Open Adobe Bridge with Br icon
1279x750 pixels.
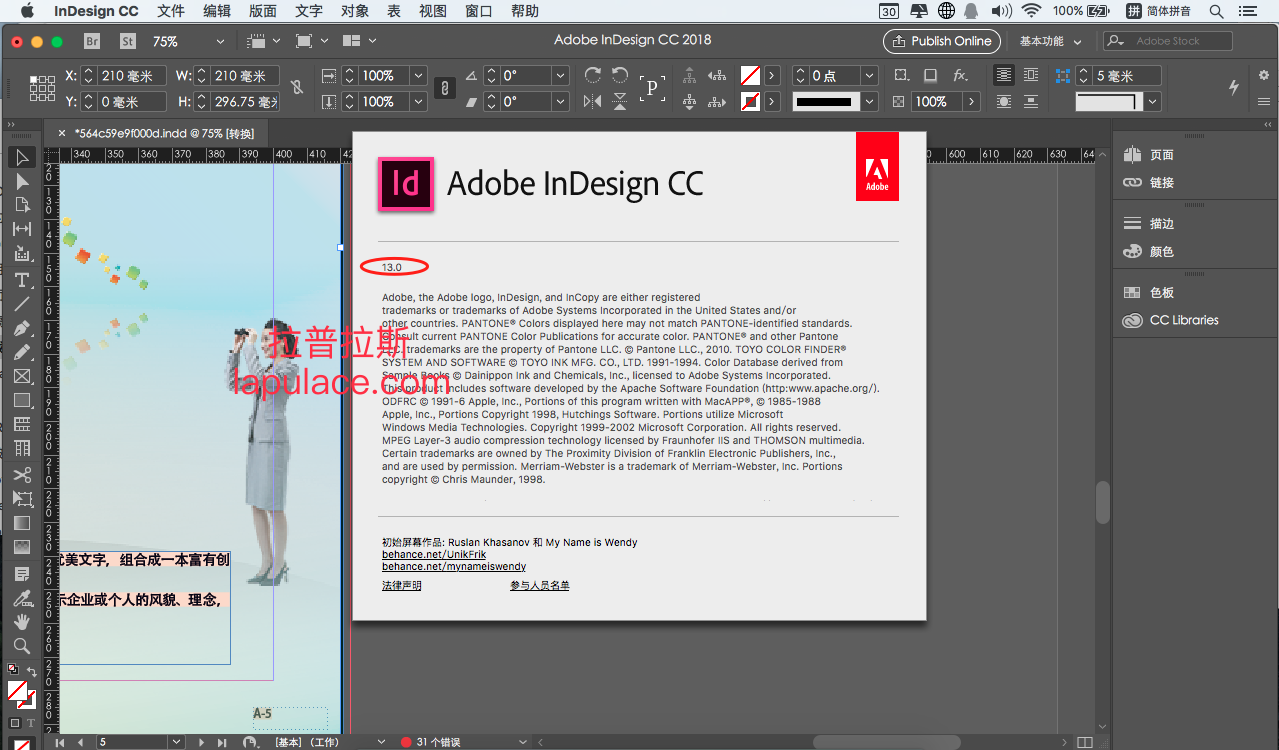click(92, 41)
